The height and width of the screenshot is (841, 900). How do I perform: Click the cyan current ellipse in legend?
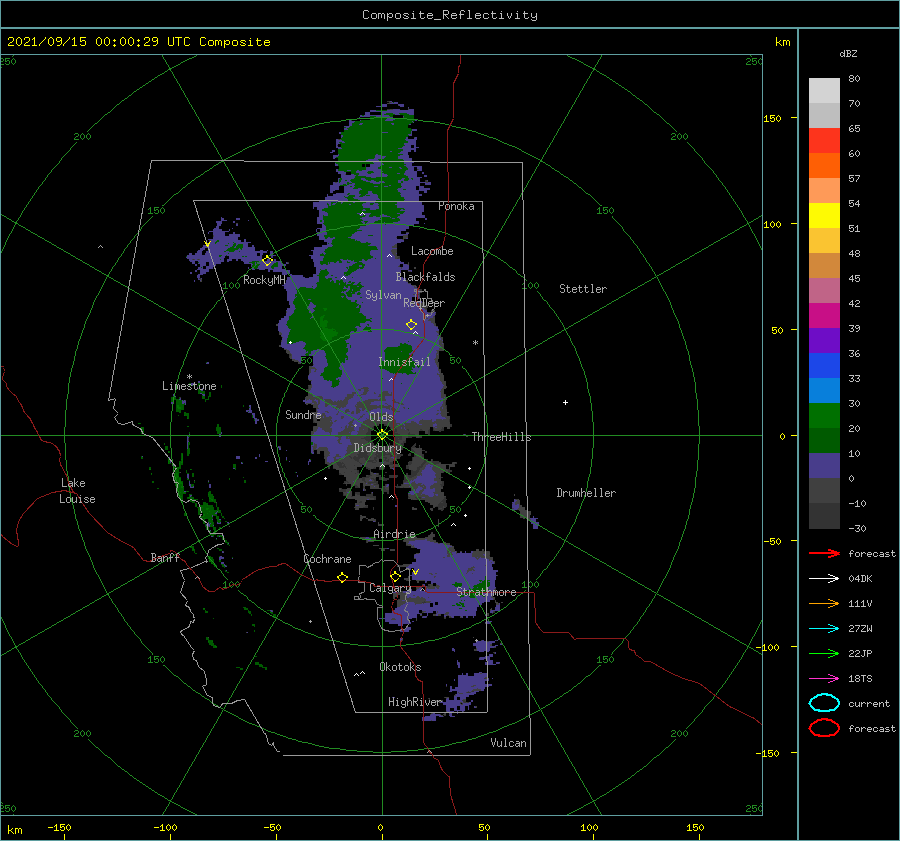click(824, 703)
